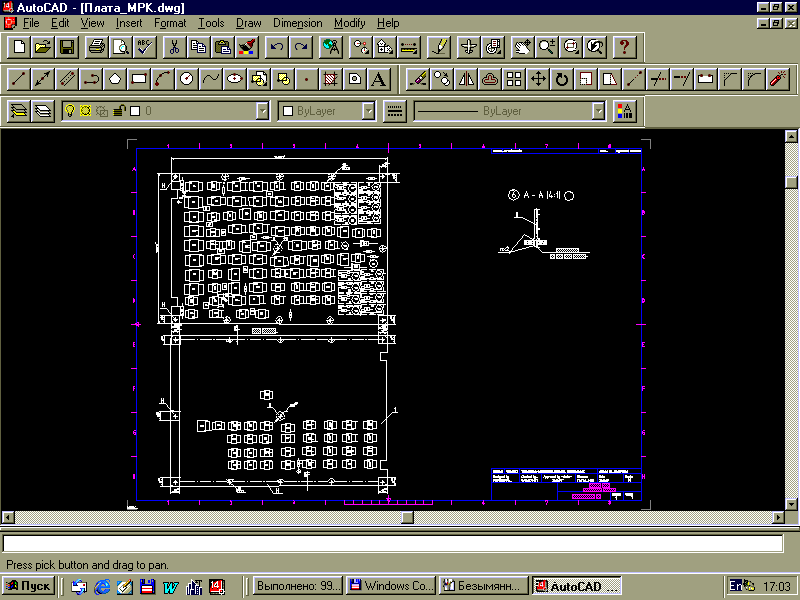Select the Array modify tool

(x=514, y=79)
